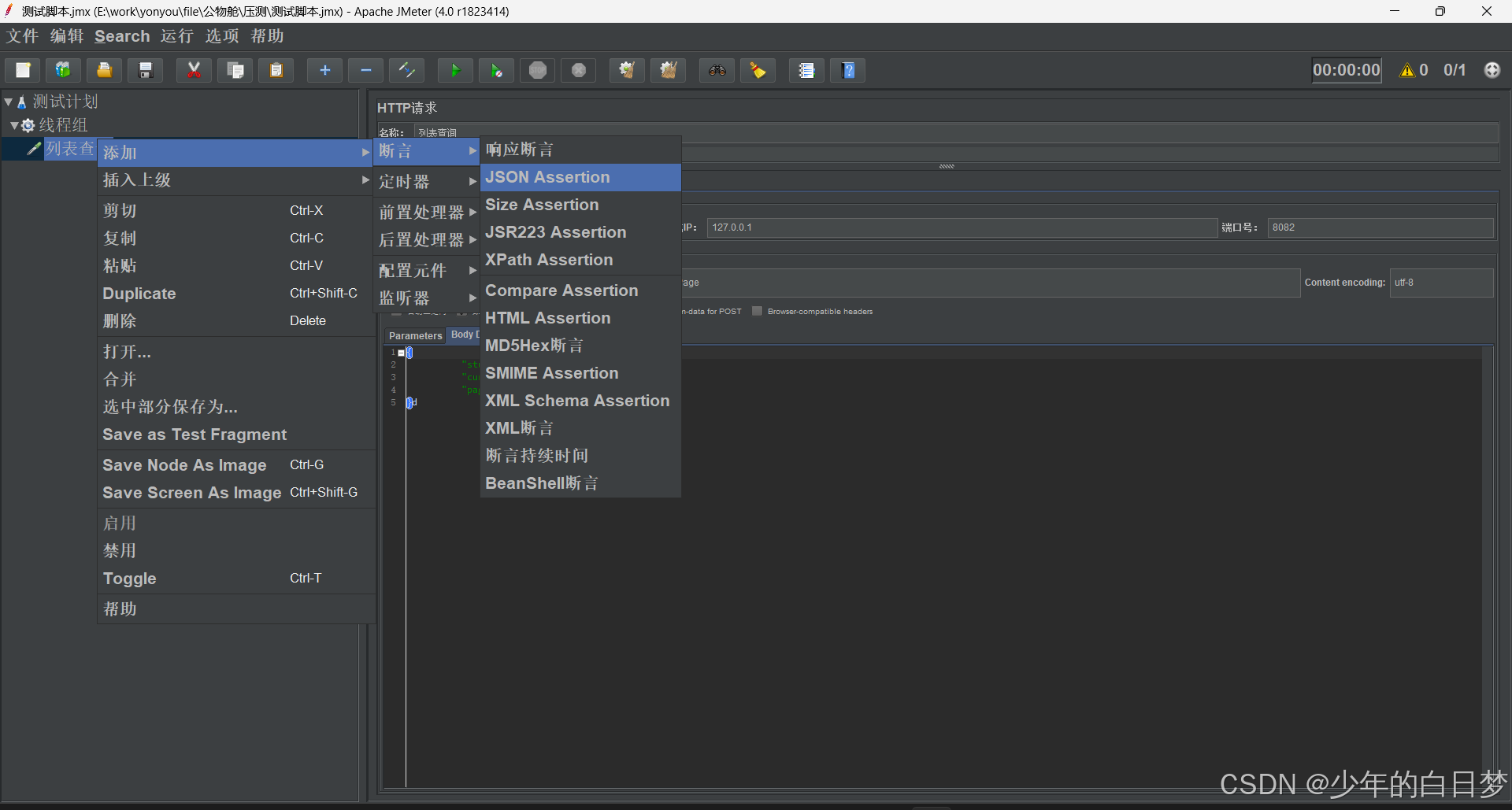This screenshot has height=810, width=1512.
Task: Select 禁用 in context menu
Action: coord(235,551)
